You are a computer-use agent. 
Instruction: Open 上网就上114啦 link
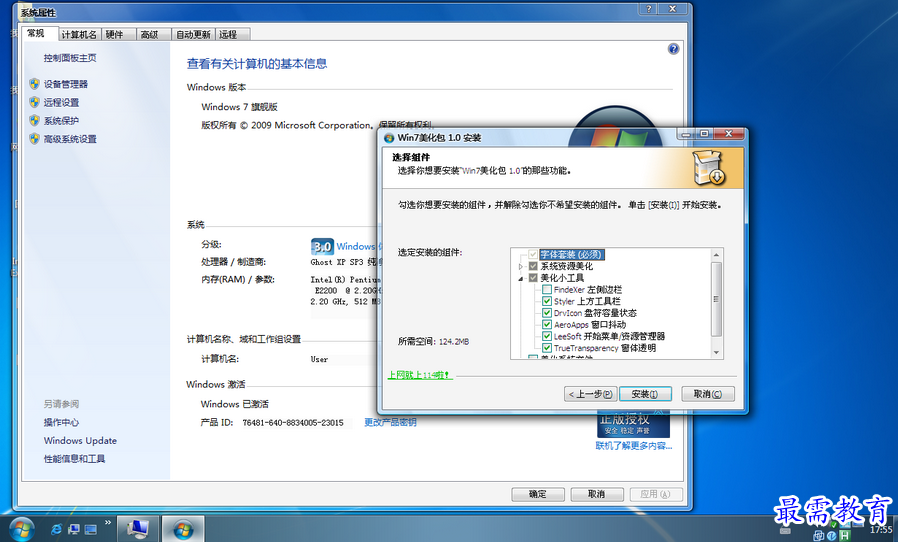(x=420, y=375)
